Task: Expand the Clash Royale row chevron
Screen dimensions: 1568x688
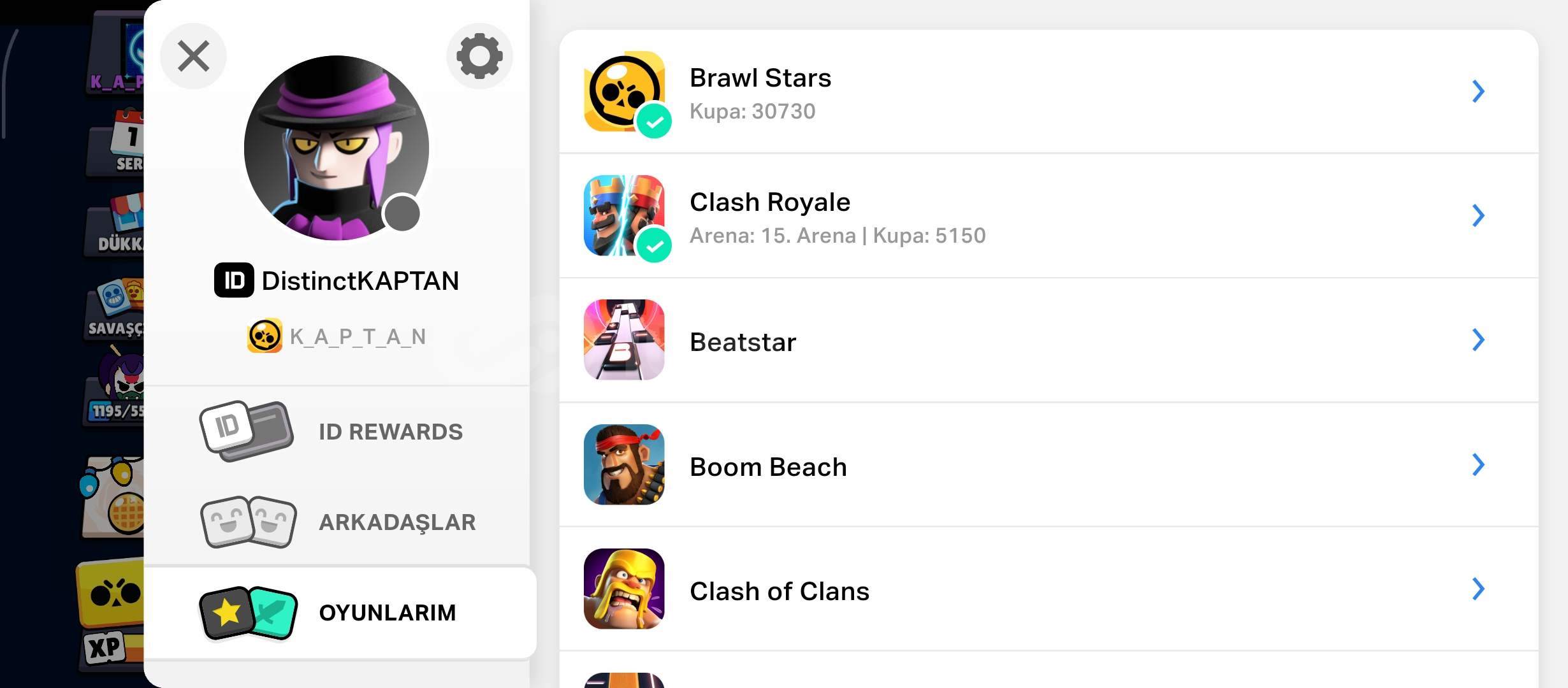Action: pyautogui.click(x=1479, y=215)
